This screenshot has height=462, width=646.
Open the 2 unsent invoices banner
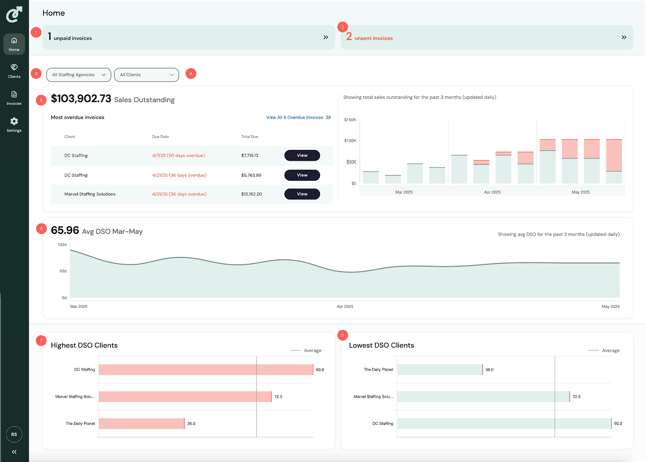point(487,38)
